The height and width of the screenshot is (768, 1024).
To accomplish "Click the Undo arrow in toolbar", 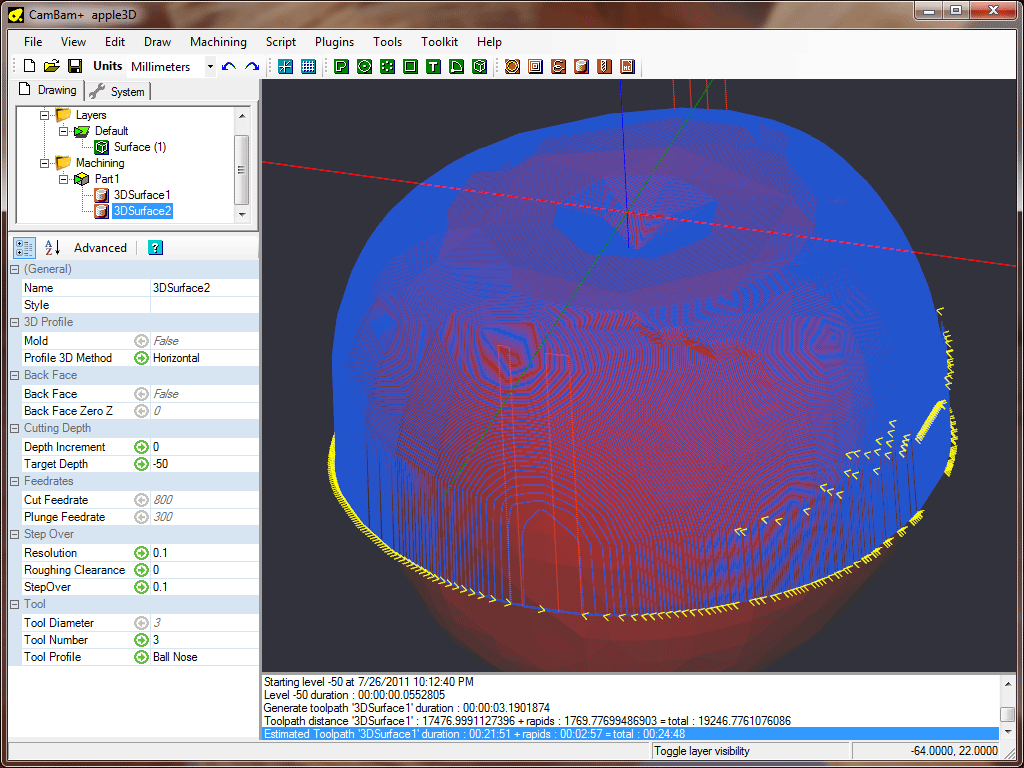I will click(x=229, y=66).
